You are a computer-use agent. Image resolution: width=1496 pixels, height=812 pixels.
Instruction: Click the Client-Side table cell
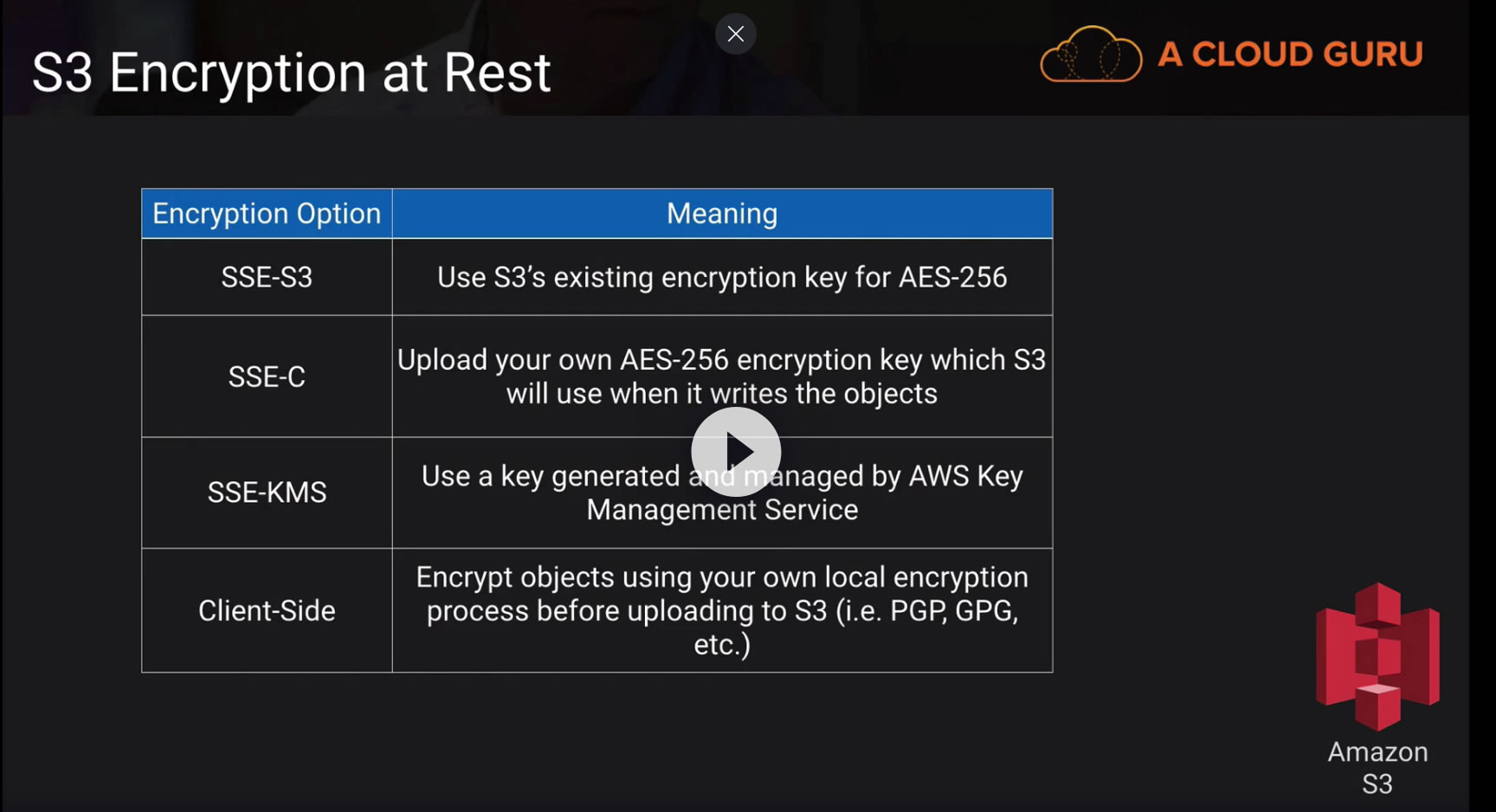pos(267,611)
